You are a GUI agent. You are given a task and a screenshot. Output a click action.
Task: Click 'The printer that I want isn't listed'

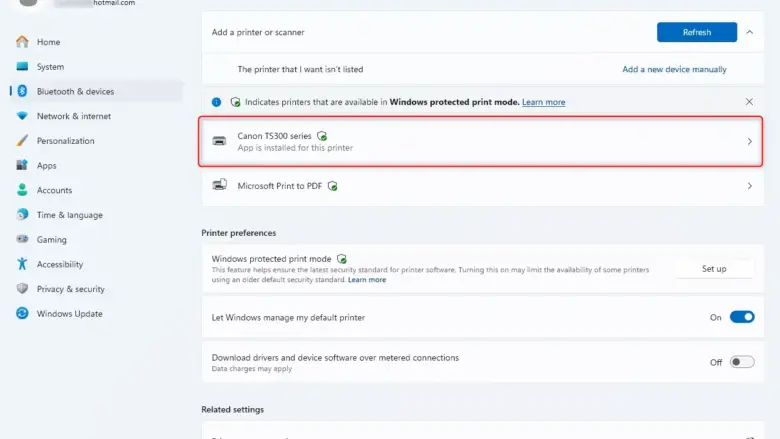300,69
